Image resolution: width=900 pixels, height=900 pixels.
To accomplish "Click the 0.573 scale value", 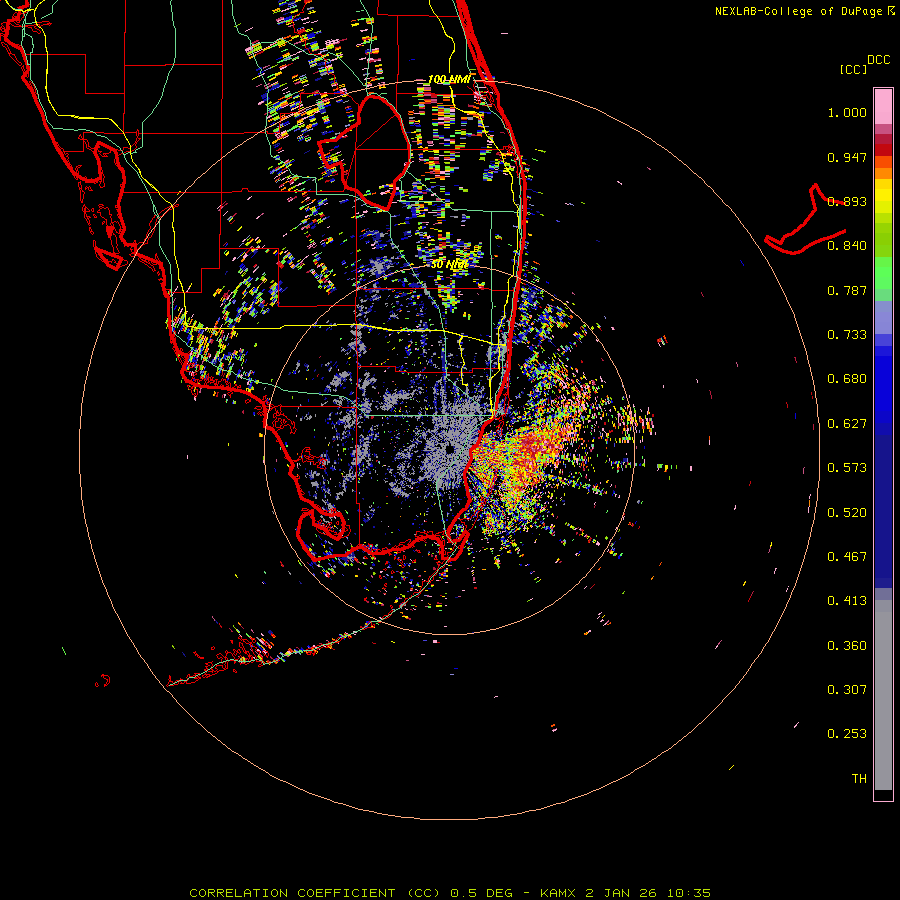I will click(x=847, y=468).
